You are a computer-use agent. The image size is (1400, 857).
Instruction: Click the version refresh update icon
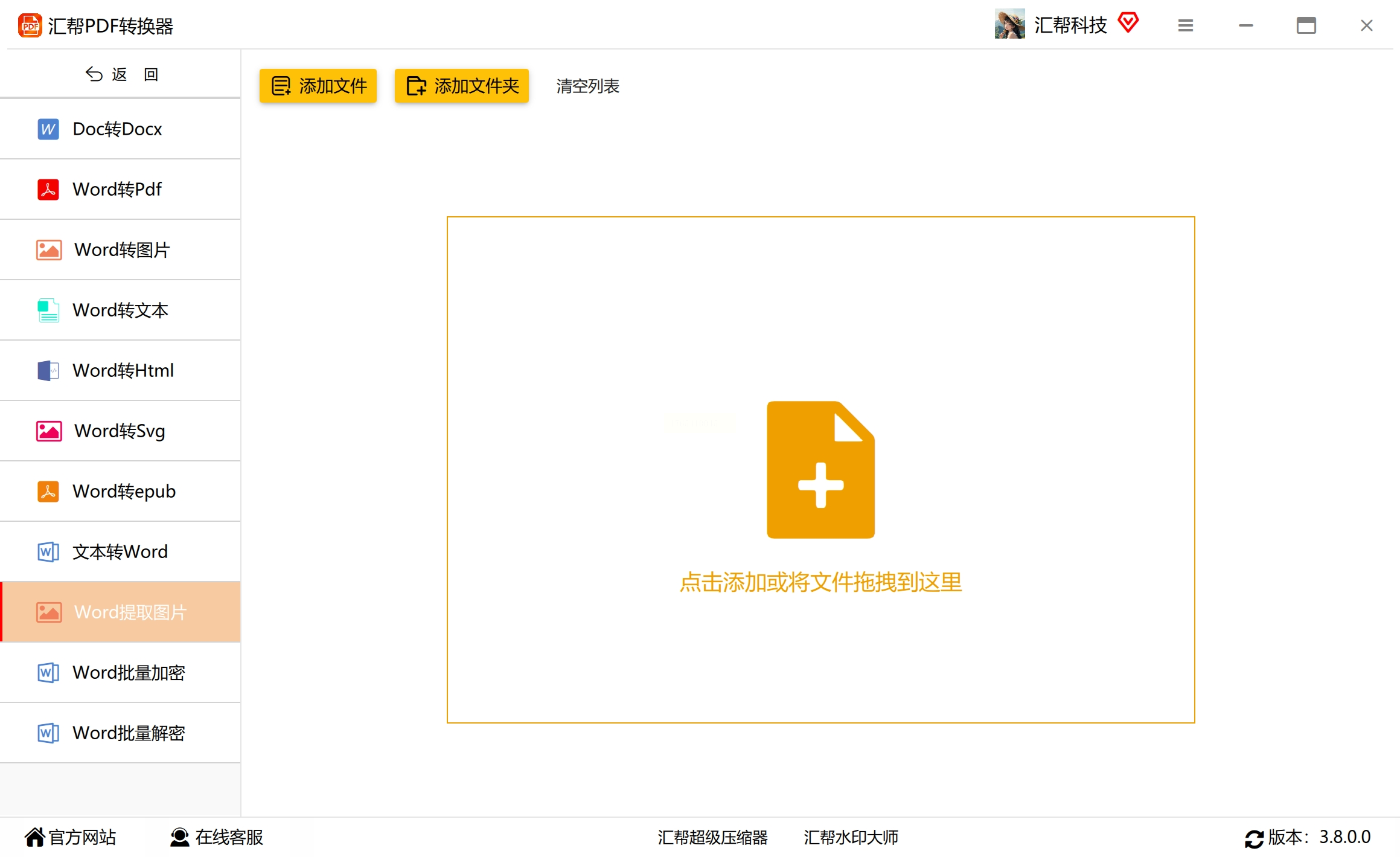(x=1253, y=839)
